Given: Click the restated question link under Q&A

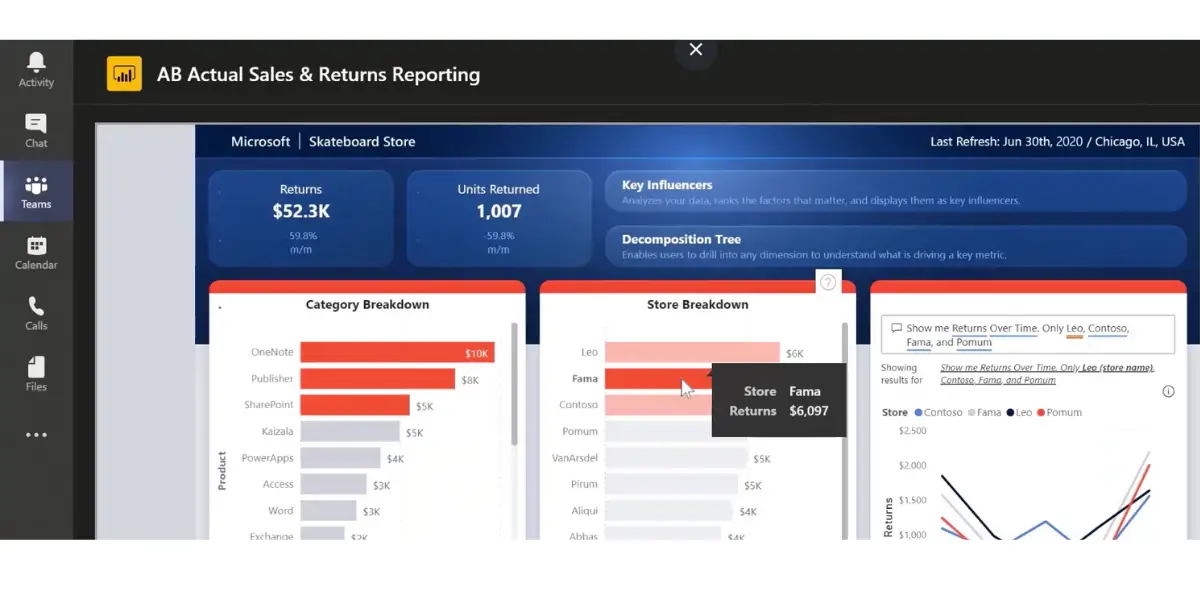Looking at the screenshot, I should [1046, 374].
